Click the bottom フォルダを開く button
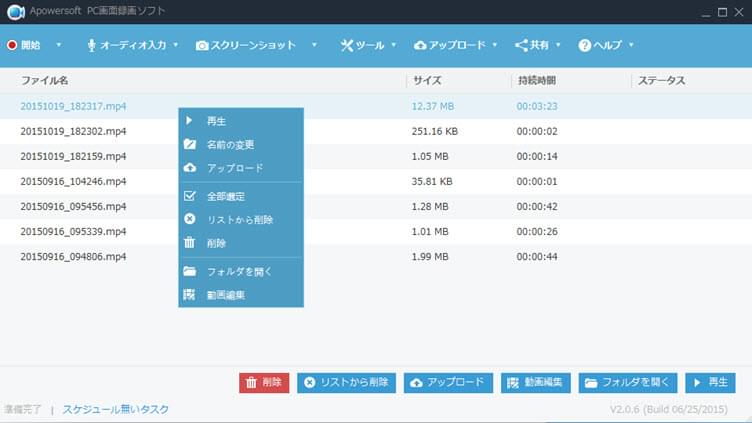The height and width of the screenshot is (423, 752). [628, 383]
